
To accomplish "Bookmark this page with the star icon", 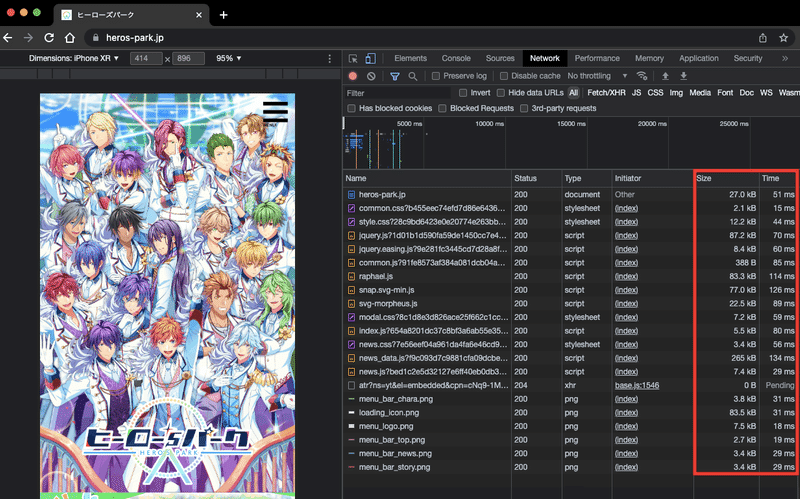I will coord(784,38).
